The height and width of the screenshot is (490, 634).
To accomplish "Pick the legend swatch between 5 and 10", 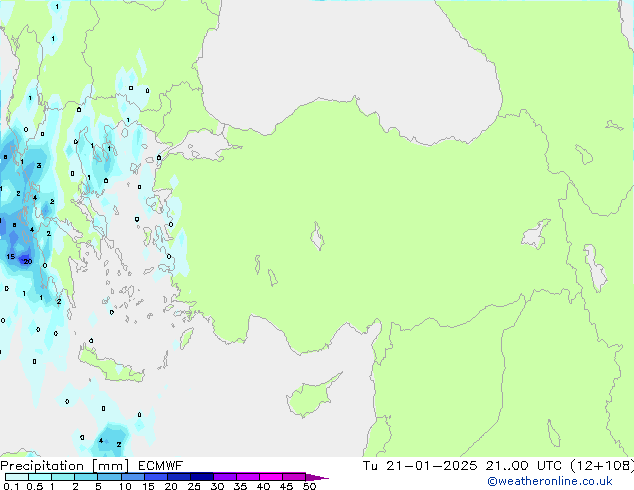I will [112, 477].
